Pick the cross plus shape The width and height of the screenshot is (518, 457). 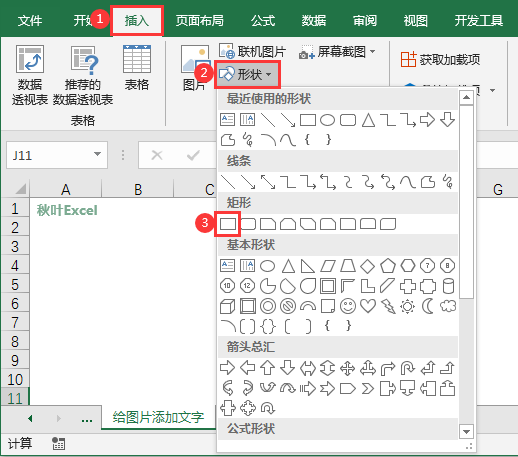click(x=408, y=286)
